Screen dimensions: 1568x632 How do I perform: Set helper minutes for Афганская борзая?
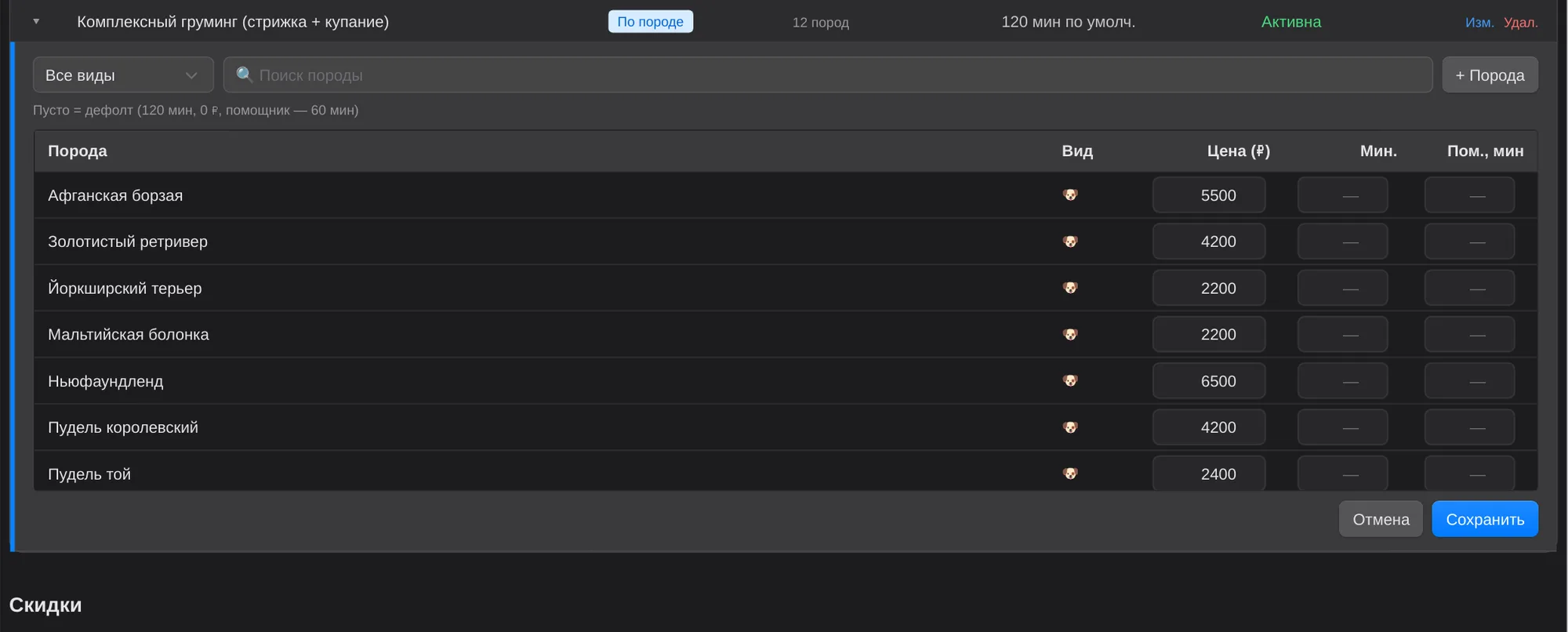(x=1469, y=195)
